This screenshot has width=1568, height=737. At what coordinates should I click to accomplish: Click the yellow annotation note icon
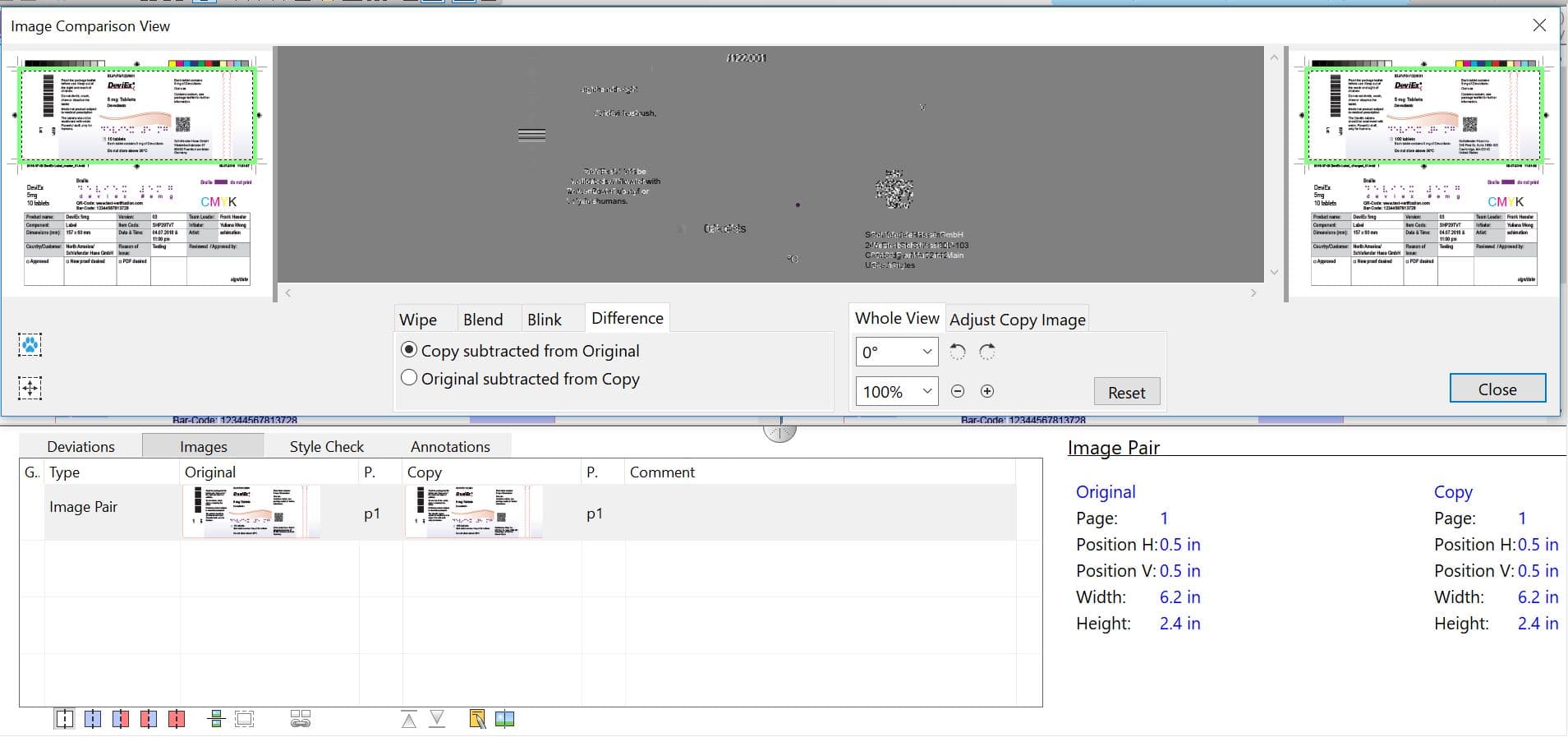pyautogui.click(x=477, y=720)
